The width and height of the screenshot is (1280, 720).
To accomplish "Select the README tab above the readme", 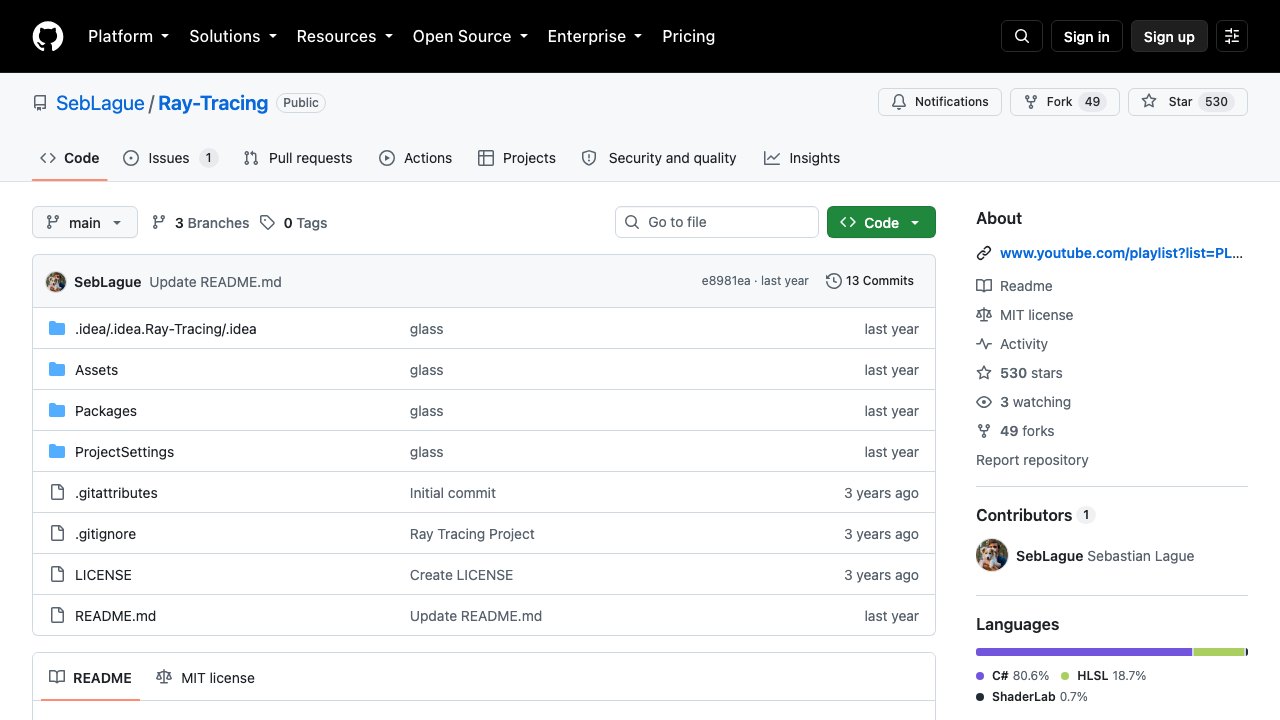I will click(90, 678).
